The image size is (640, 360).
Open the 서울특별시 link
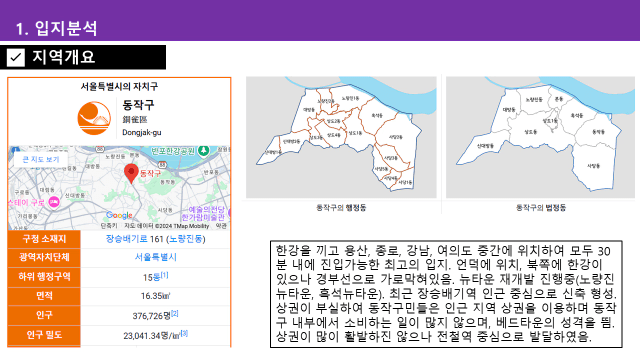coord(156,257)
